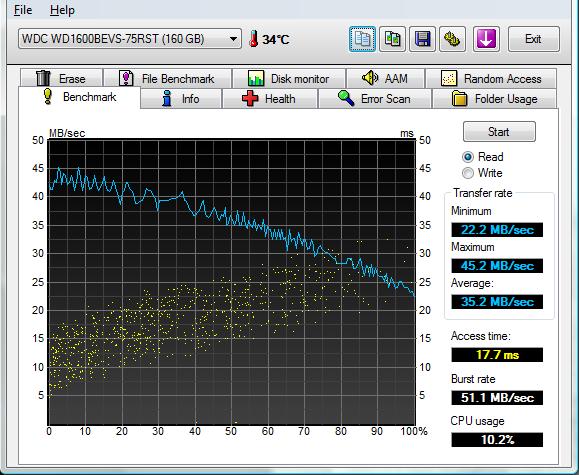The image size is (579, 475).
Task: Open the AAM tab
Action: [x=385, y=78]
